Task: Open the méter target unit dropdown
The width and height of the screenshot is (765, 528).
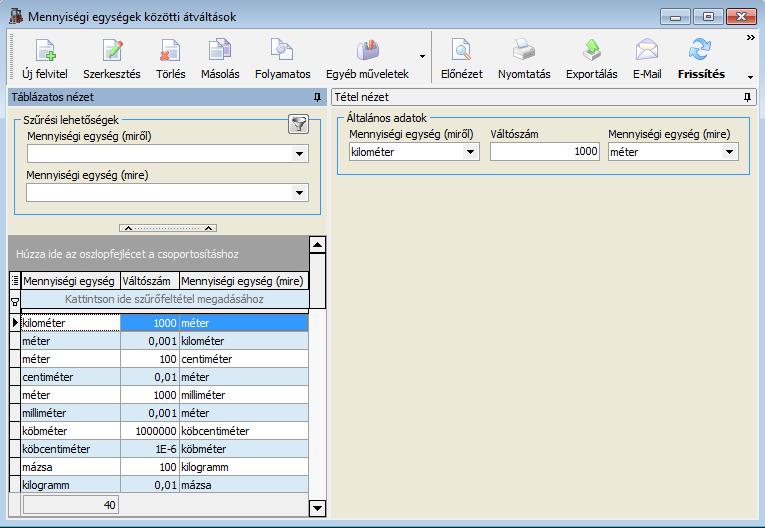Action: click(x=729, y=152)
